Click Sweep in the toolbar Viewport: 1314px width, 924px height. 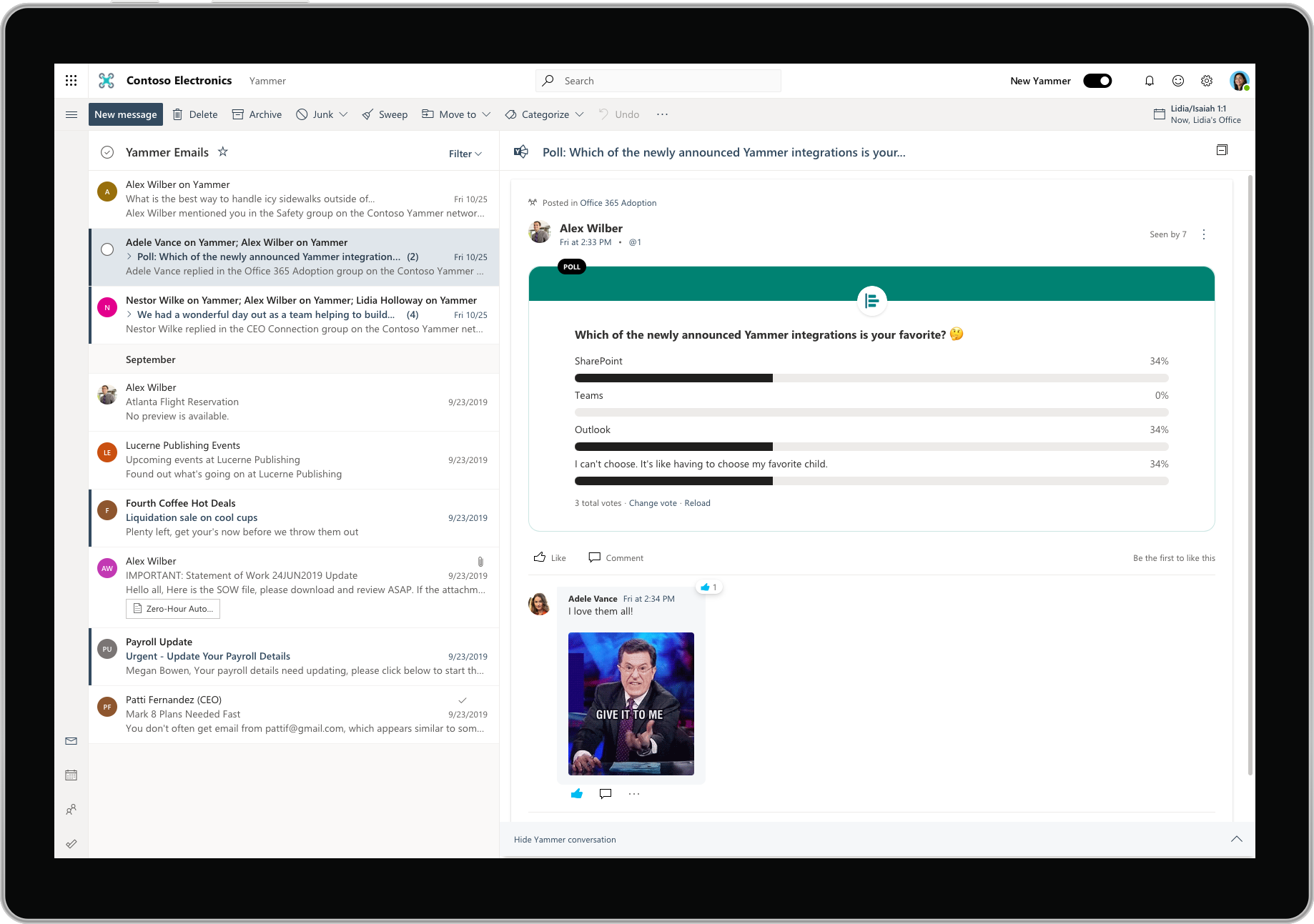(385, 114)
